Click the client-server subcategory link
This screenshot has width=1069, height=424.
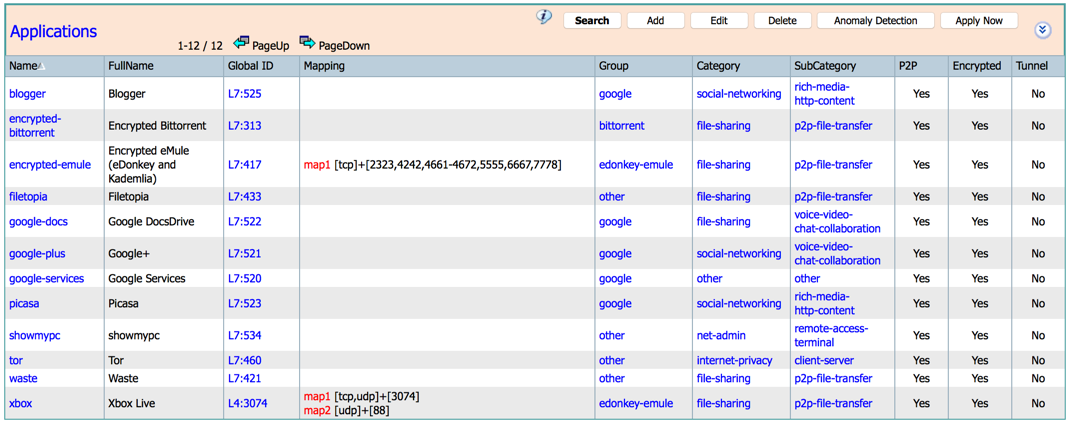coord(824,360)
